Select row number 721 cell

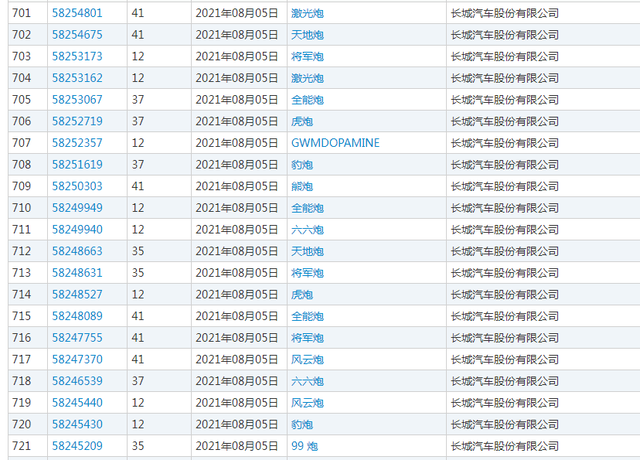[x=28, y=446]
